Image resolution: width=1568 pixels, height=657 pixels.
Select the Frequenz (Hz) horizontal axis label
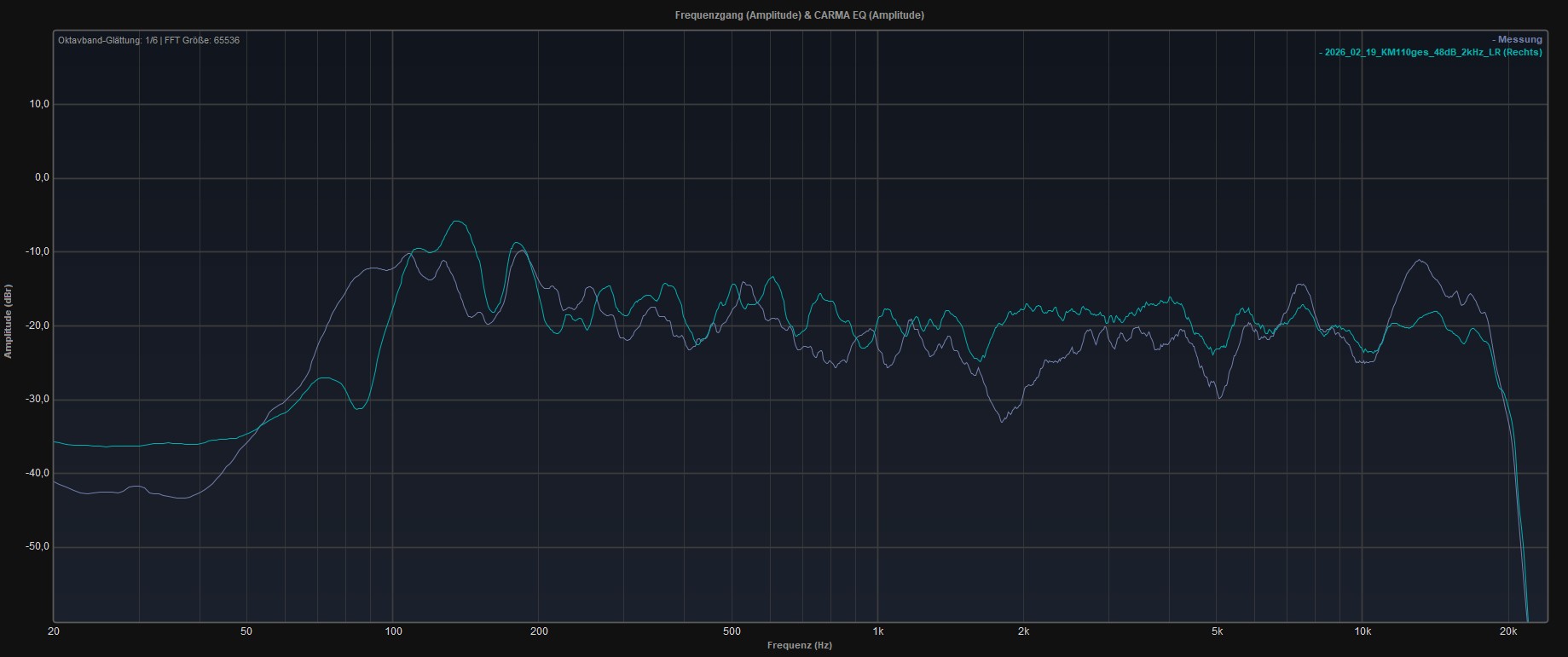coord(799,645)
